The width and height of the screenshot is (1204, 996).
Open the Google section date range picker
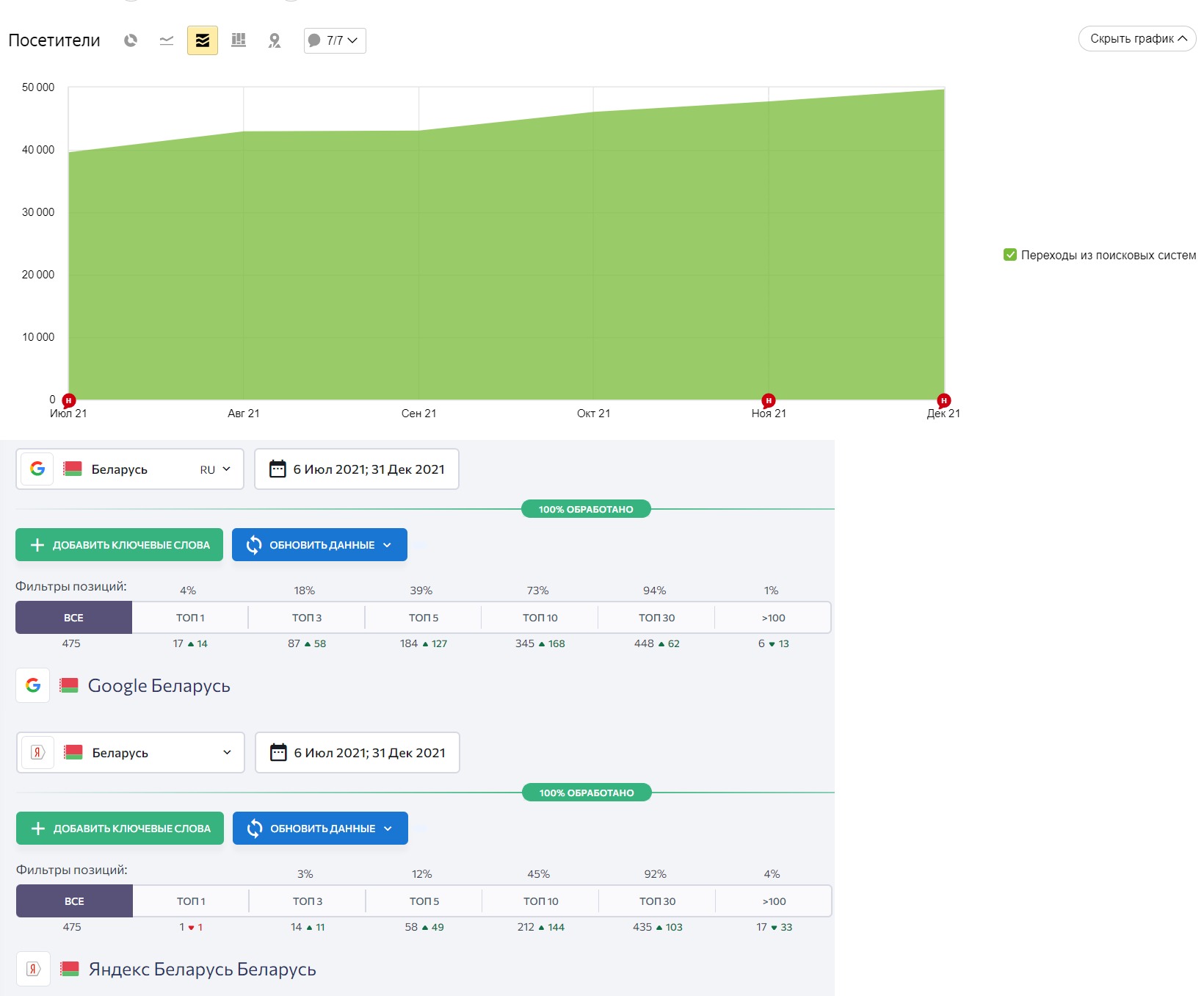357,469
